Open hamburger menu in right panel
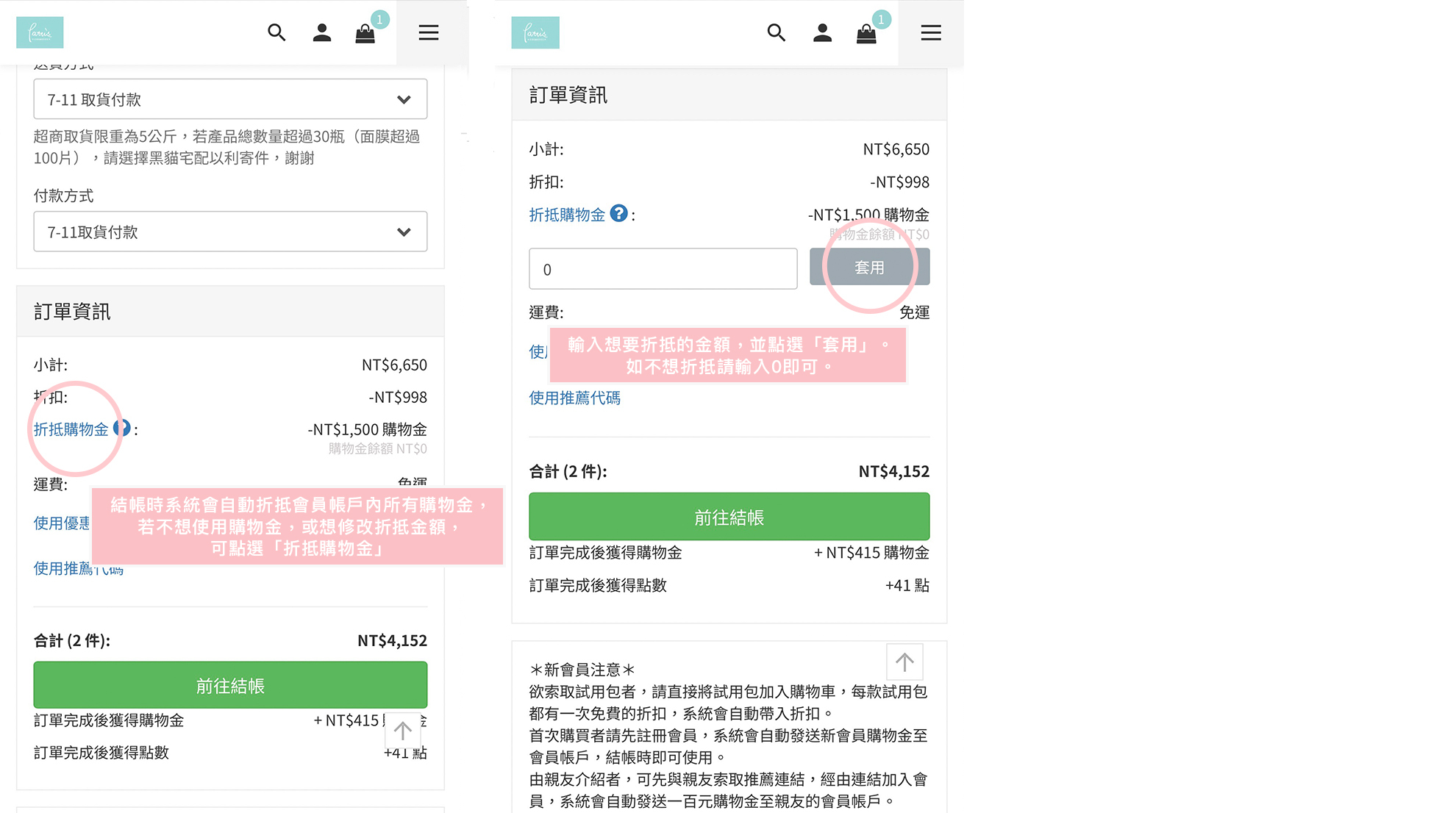The image size is (1456, 813). (x=930, y=32)
